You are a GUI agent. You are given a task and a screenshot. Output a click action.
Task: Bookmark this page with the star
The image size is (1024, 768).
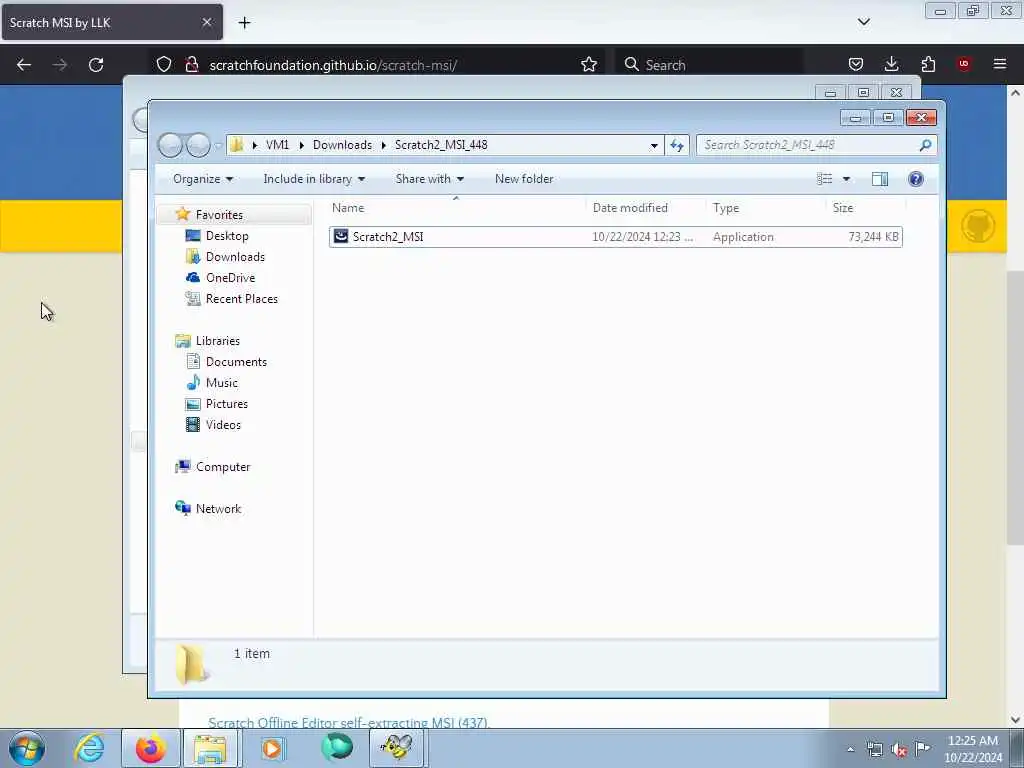coord(588,65)
